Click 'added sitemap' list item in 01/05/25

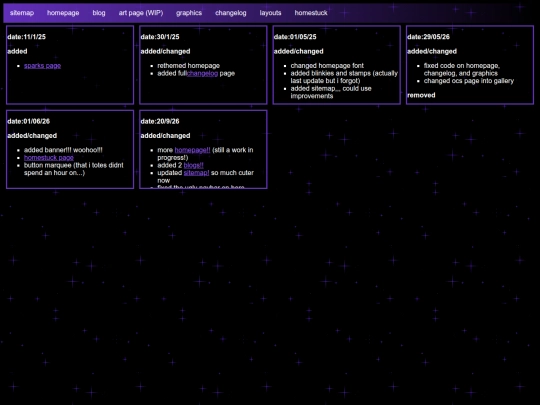point(331,92)
